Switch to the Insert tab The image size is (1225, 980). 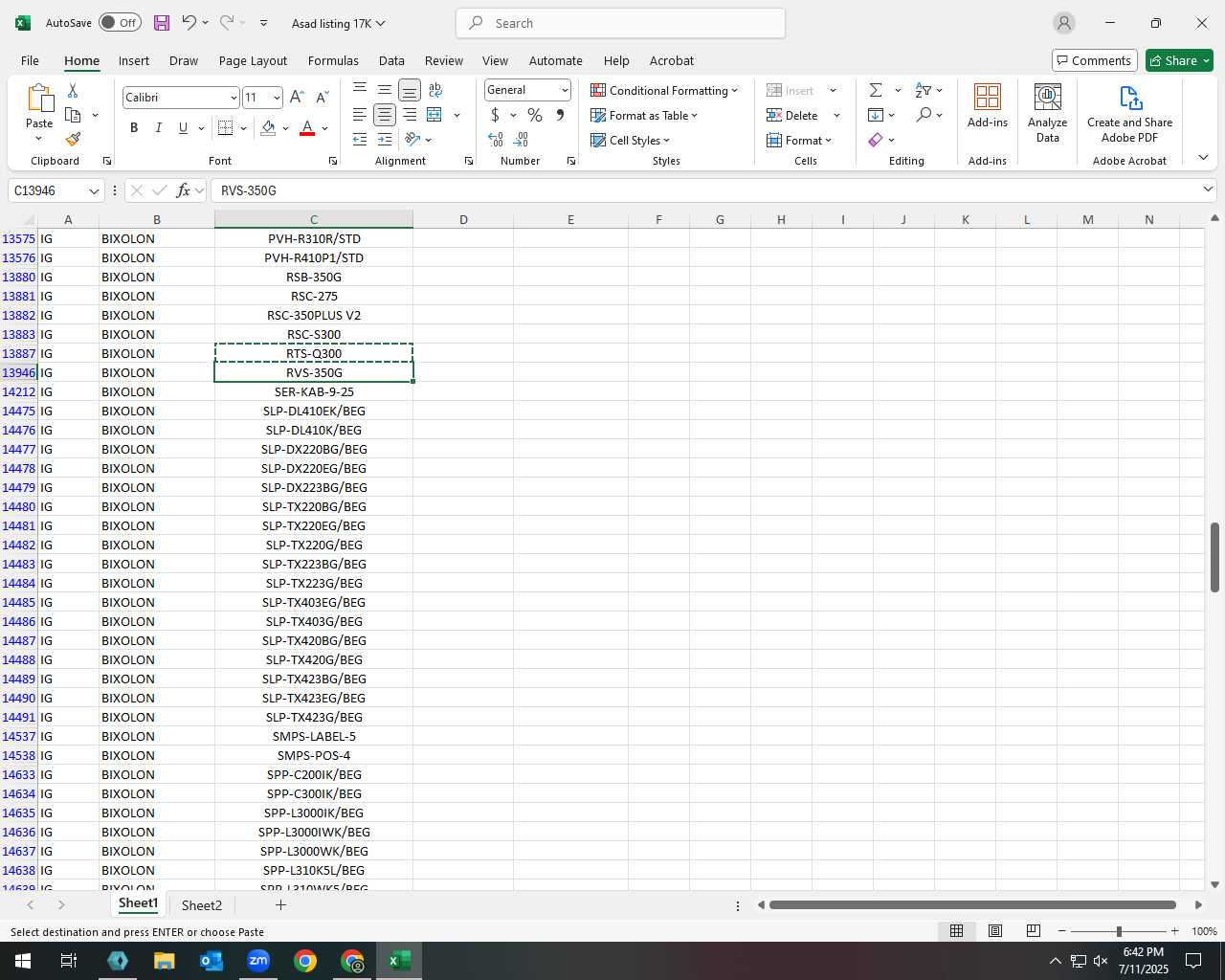pyautogui.click(x=134, y=60)
